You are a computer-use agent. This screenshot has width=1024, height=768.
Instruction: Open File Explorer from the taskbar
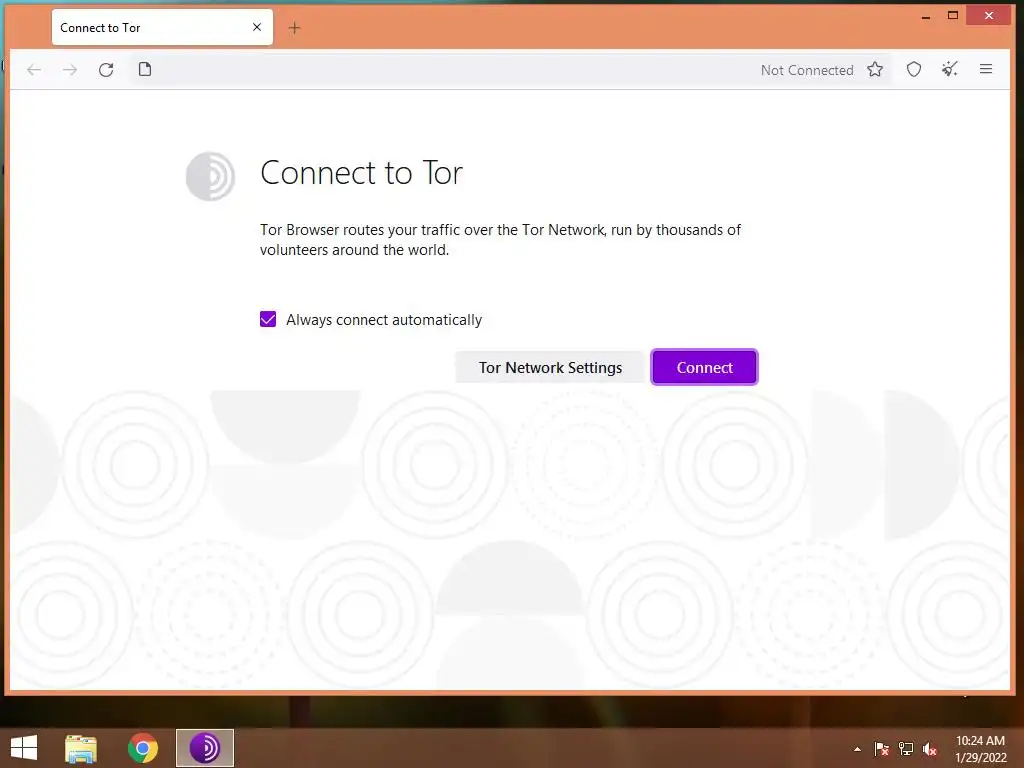[81, 748]
